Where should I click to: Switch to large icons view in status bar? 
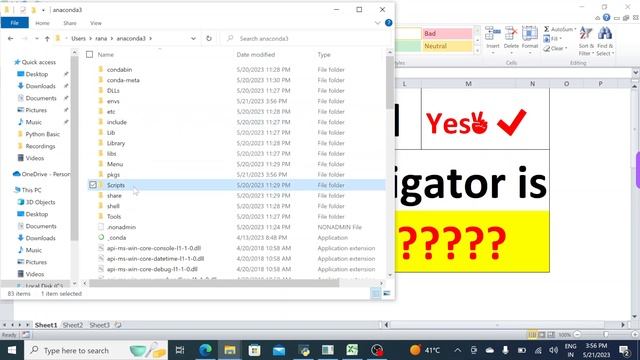pos(387,293)
